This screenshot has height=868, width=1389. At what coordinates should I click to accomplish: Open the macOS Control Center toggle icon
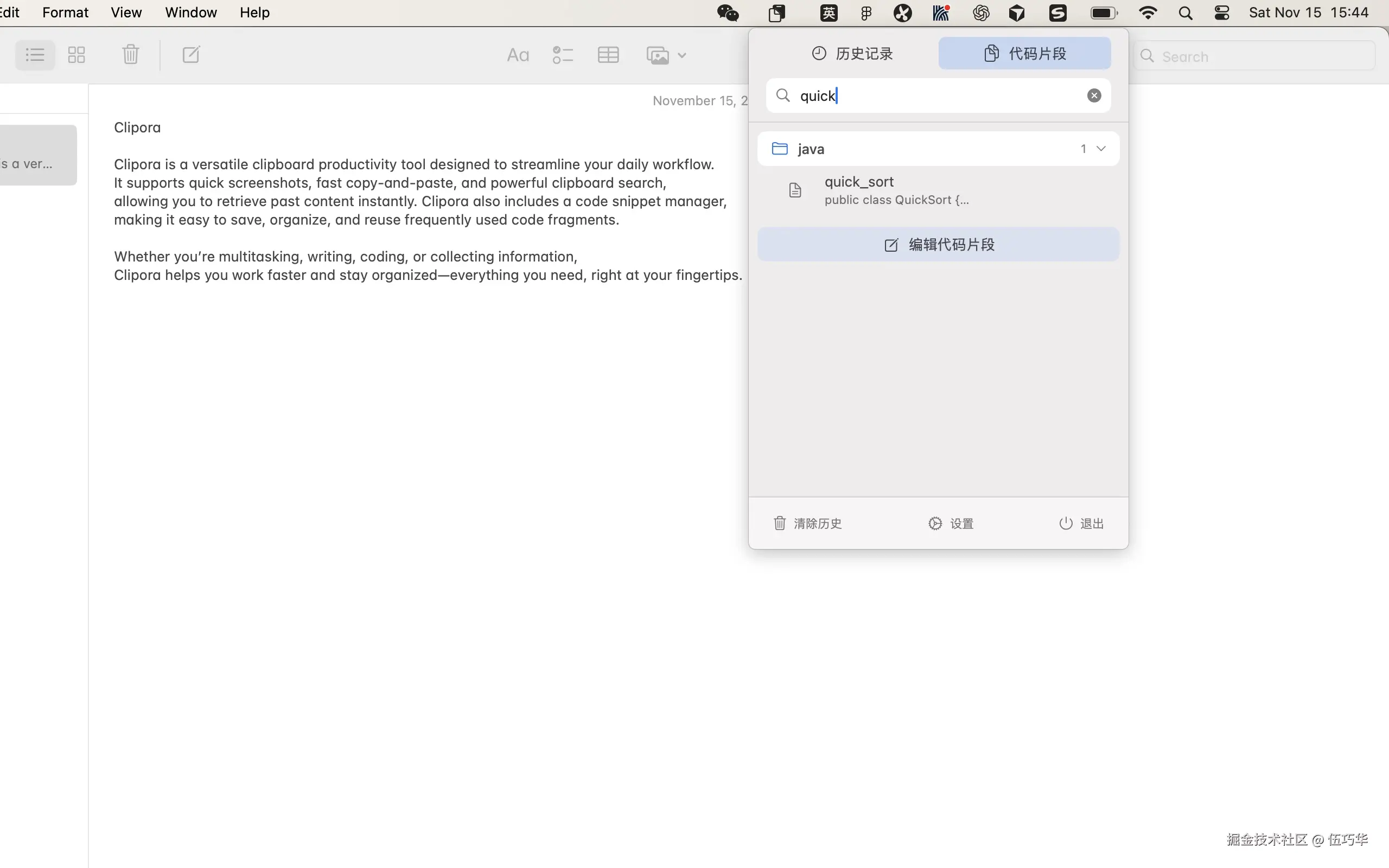(x=1221, y=12)
